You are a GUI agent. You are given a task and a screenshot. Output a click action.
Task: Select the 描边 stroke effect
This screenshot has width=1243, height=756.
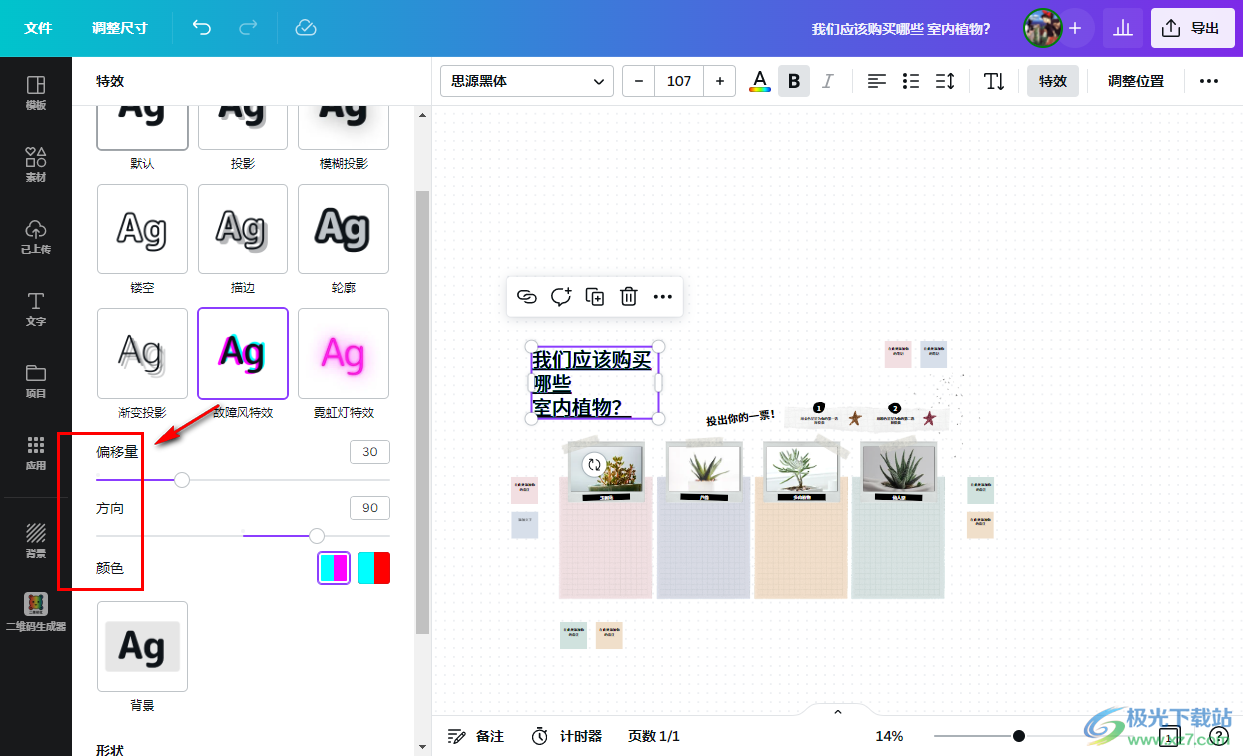(x=243, y=229)
